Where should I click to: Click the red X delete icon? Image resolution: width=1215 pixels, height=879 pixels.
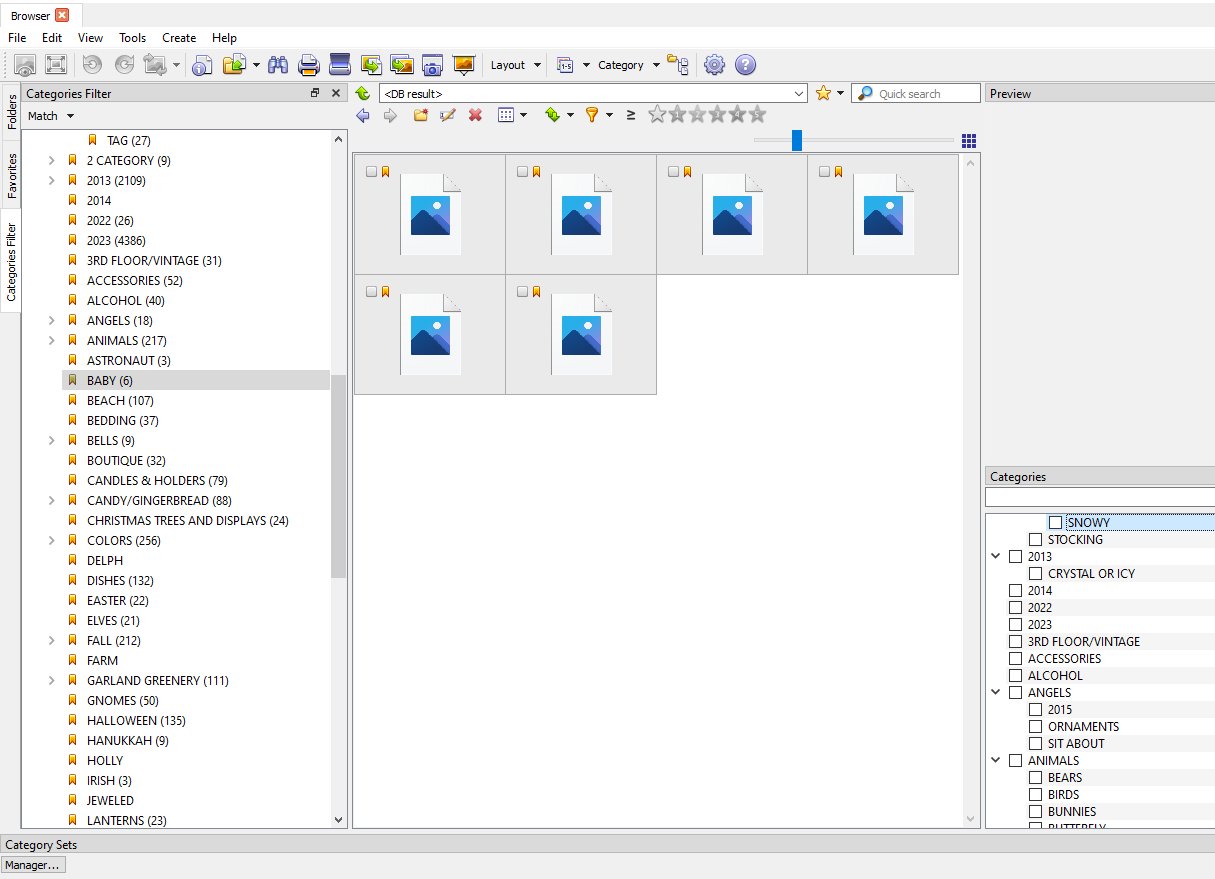(475, 115)
